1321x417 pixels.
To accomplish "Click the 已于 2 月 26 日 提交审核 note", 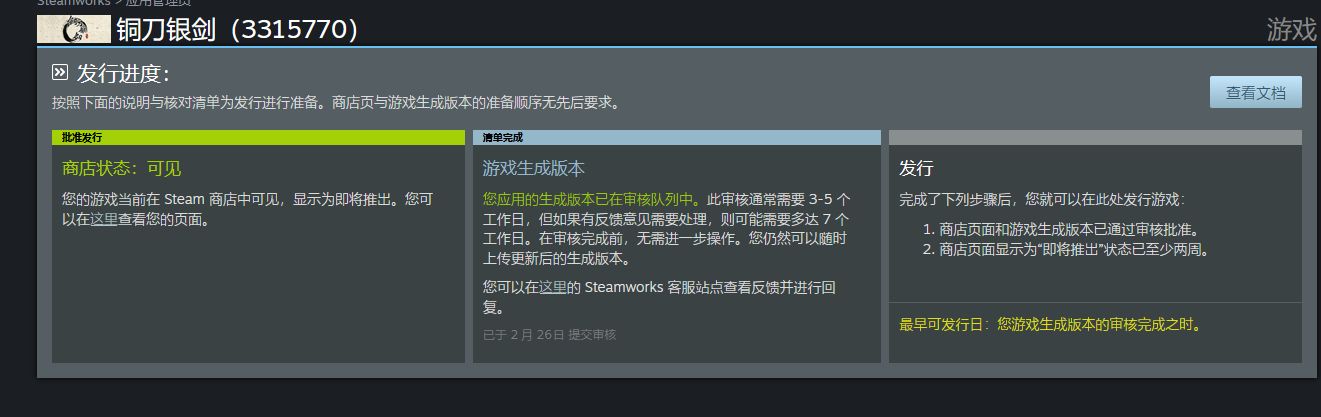I will click(x=550, y=335).
